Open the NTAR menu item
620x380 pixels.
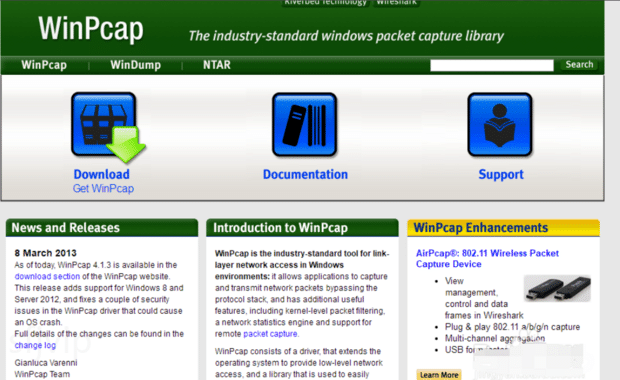coord(217,65)
